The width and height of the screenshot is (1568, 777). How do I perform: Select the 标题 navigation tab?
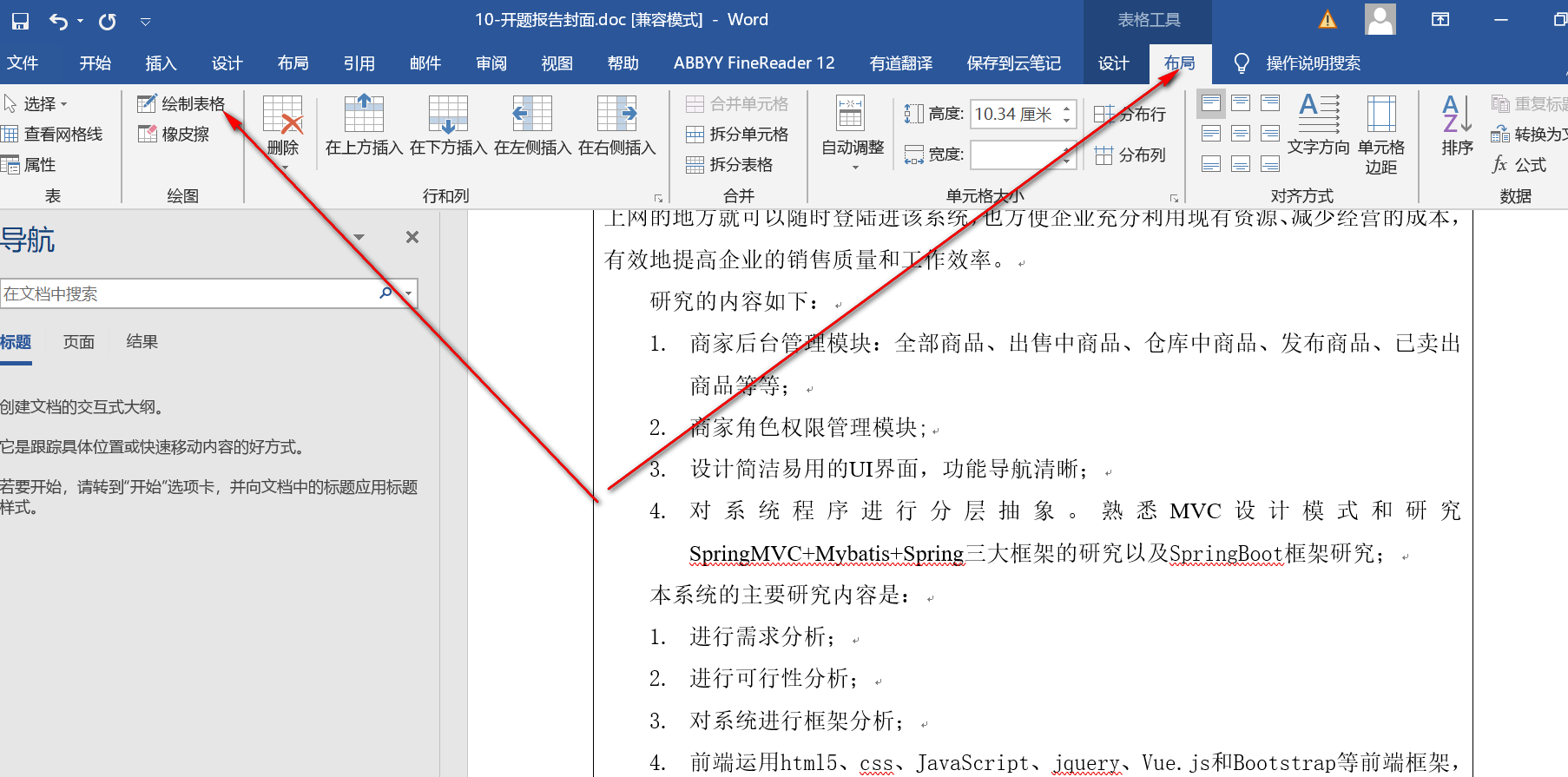tap(16, 342)
